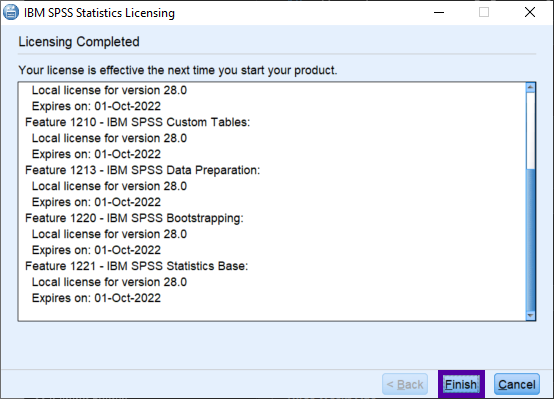
Task: Click the vertical scrollbar thumb
Action: point(530,240)
